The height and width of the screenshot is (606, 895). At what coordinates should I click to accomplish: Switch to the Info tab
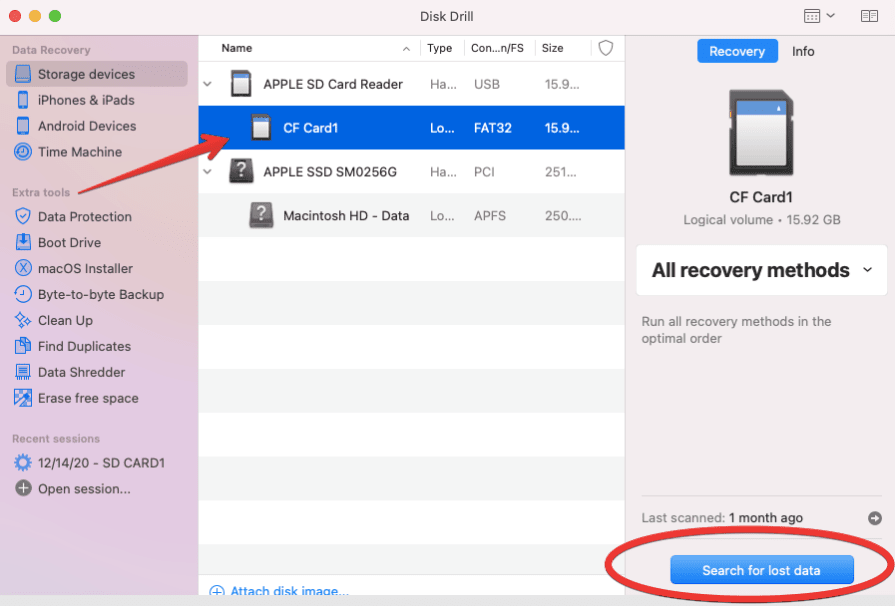click(x=803, y=51)
